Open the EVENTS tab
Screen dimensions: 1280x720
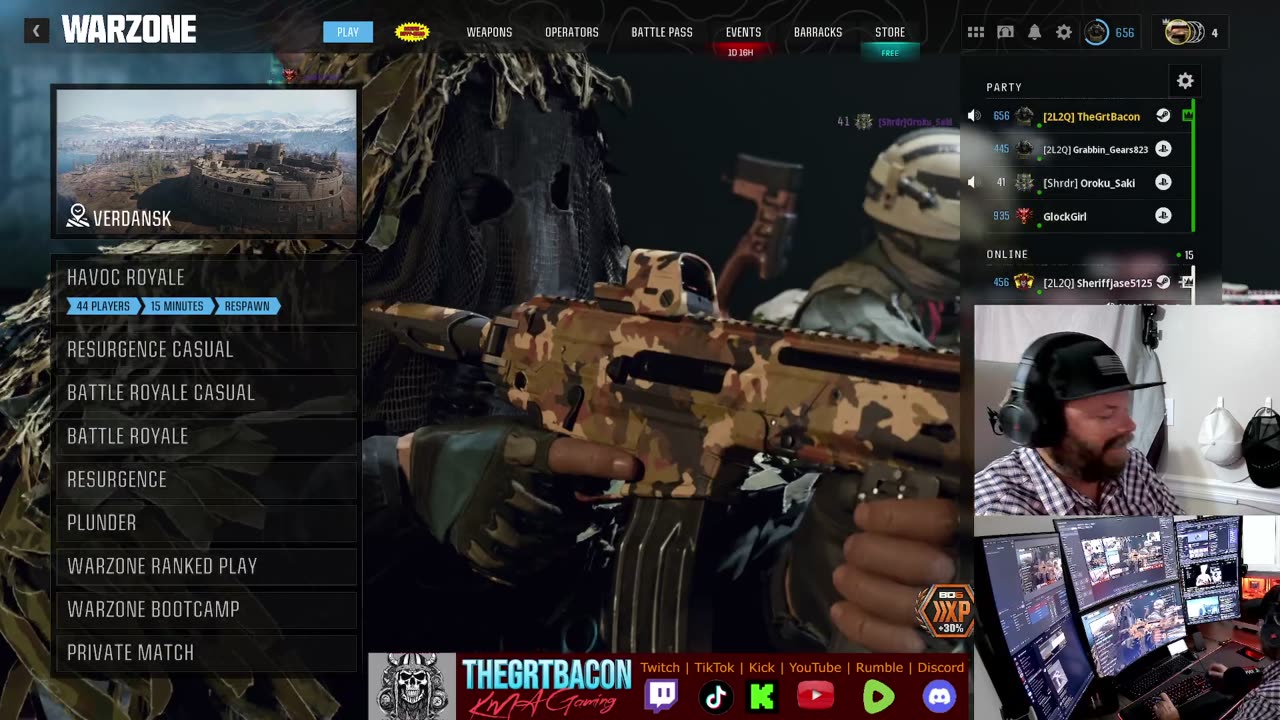(x=743, y=32)
